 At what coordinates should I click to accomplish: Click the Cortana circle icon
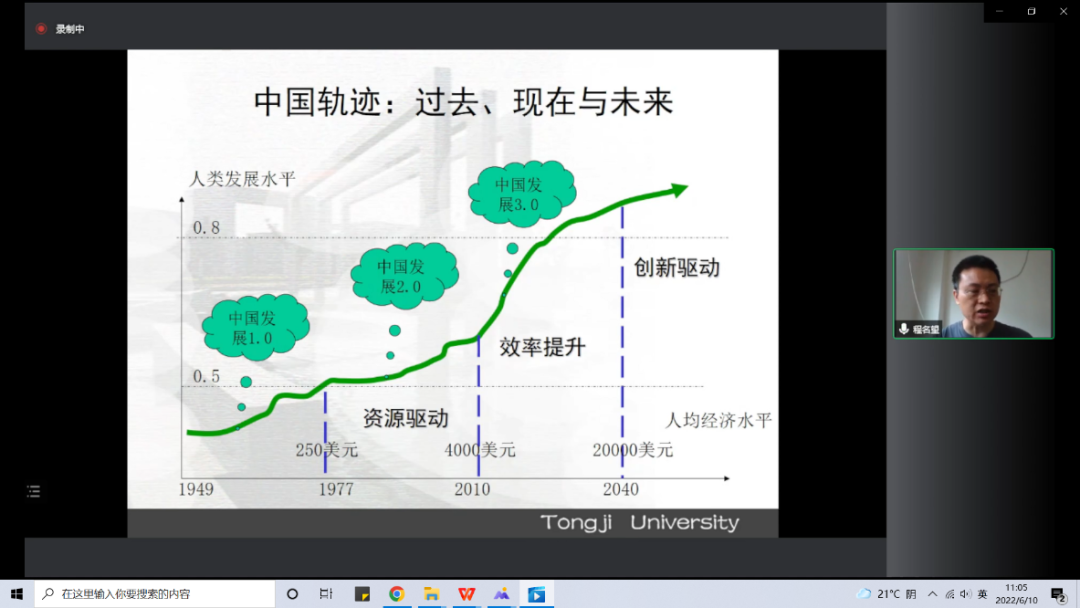(292, 594)
